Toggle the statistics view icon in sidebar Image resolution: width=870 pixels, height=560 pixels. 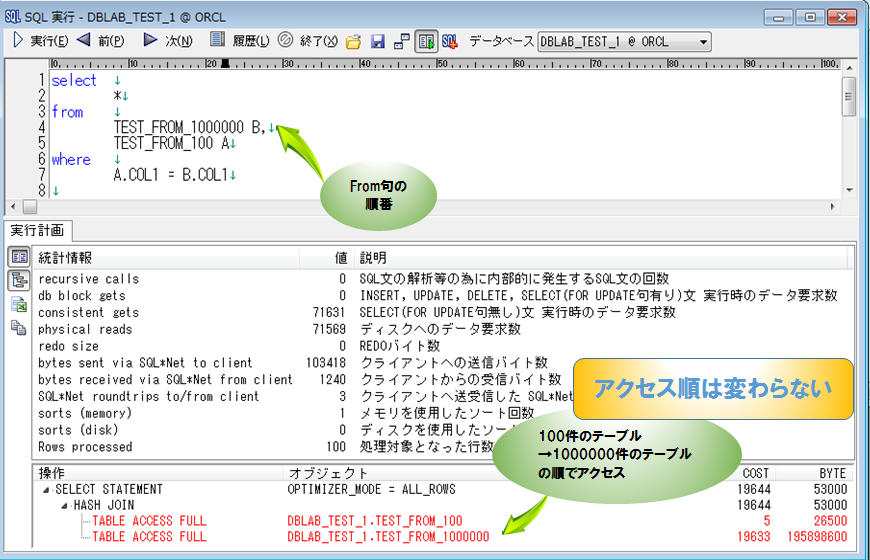click(x=19, y=258)
